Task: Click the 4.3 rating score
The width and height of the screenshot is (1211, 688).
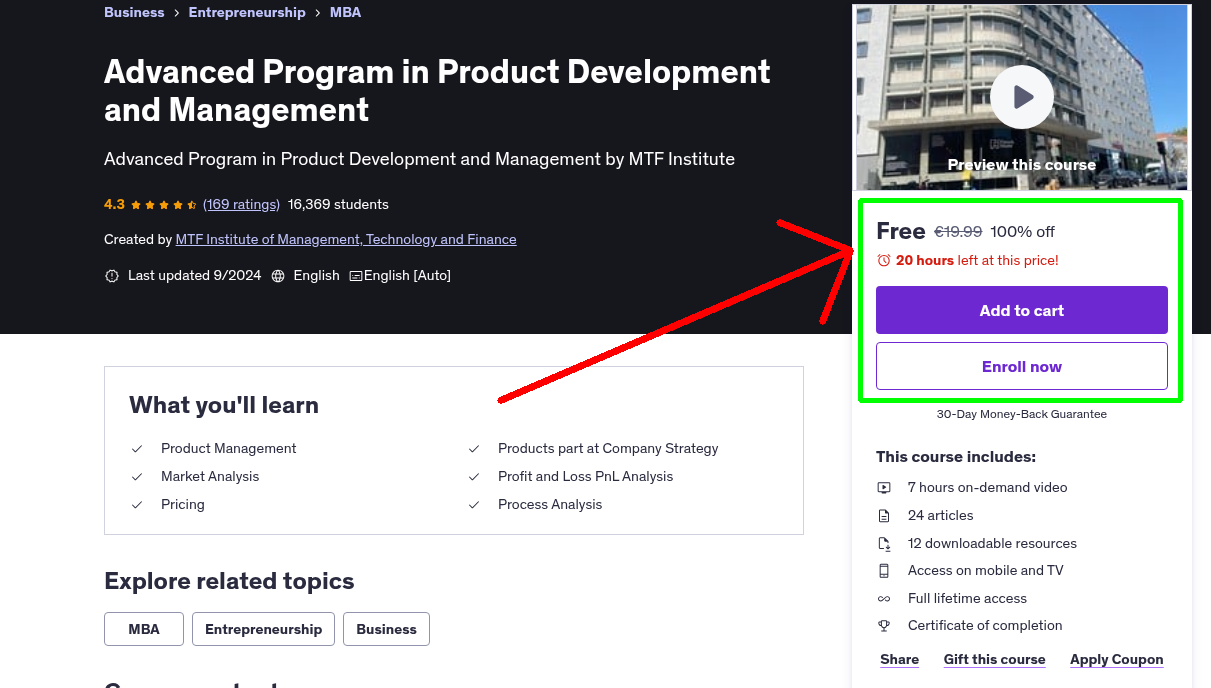Action: click(114, 204)
